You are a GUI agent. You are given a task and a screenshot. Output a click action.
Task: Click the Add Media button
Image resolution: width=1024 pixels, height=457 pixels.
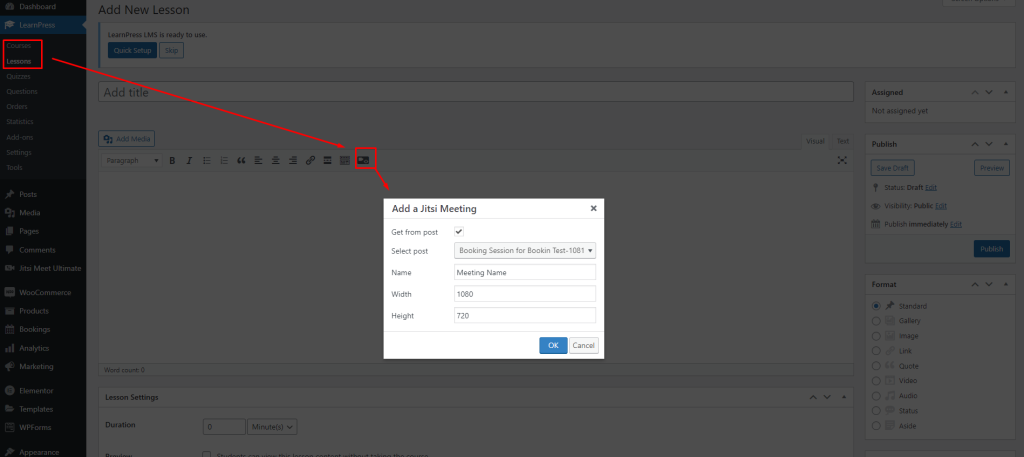127,139
